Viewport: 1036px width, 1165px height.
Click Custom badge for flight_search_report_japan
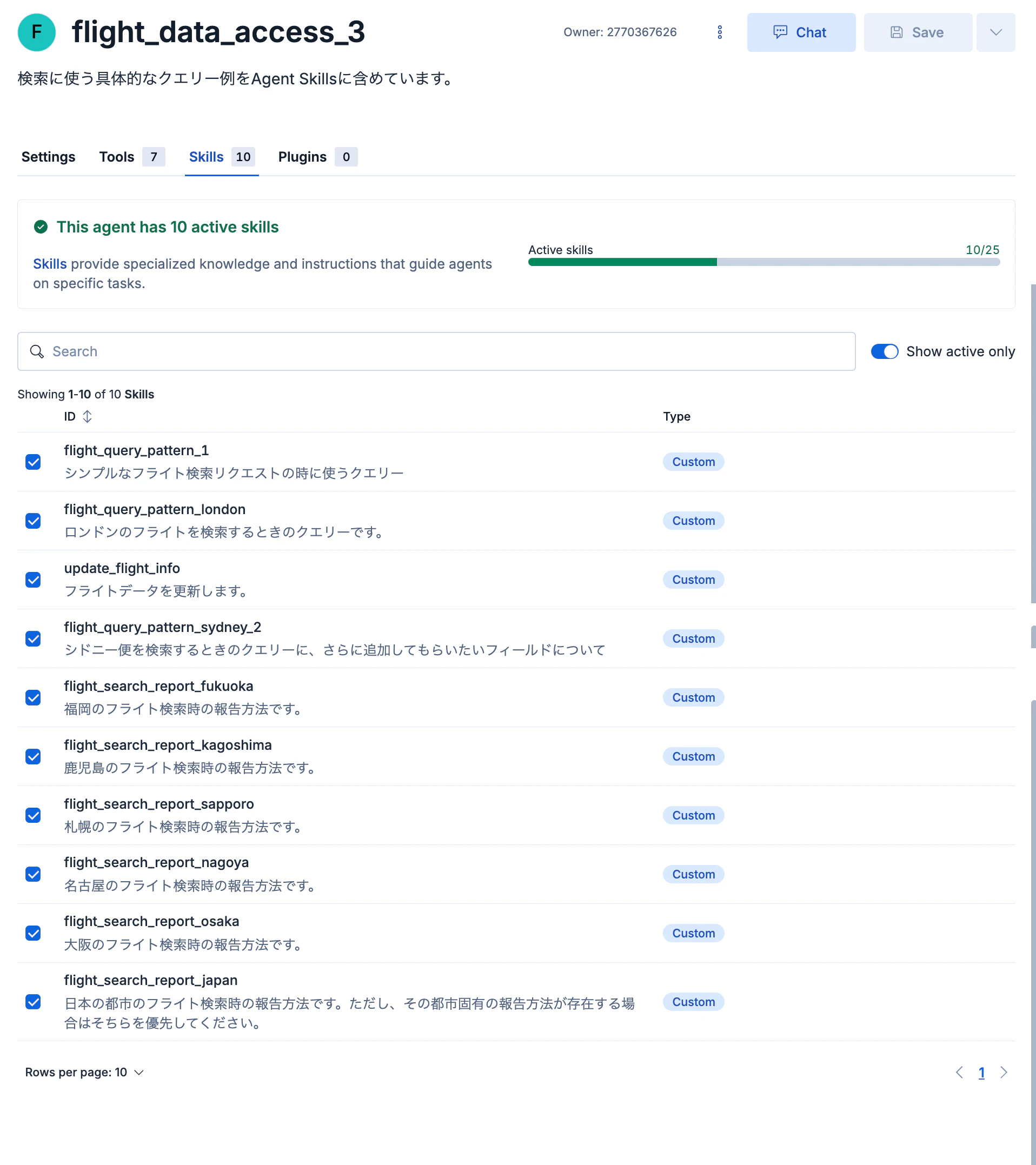(x=693, y=1002)
